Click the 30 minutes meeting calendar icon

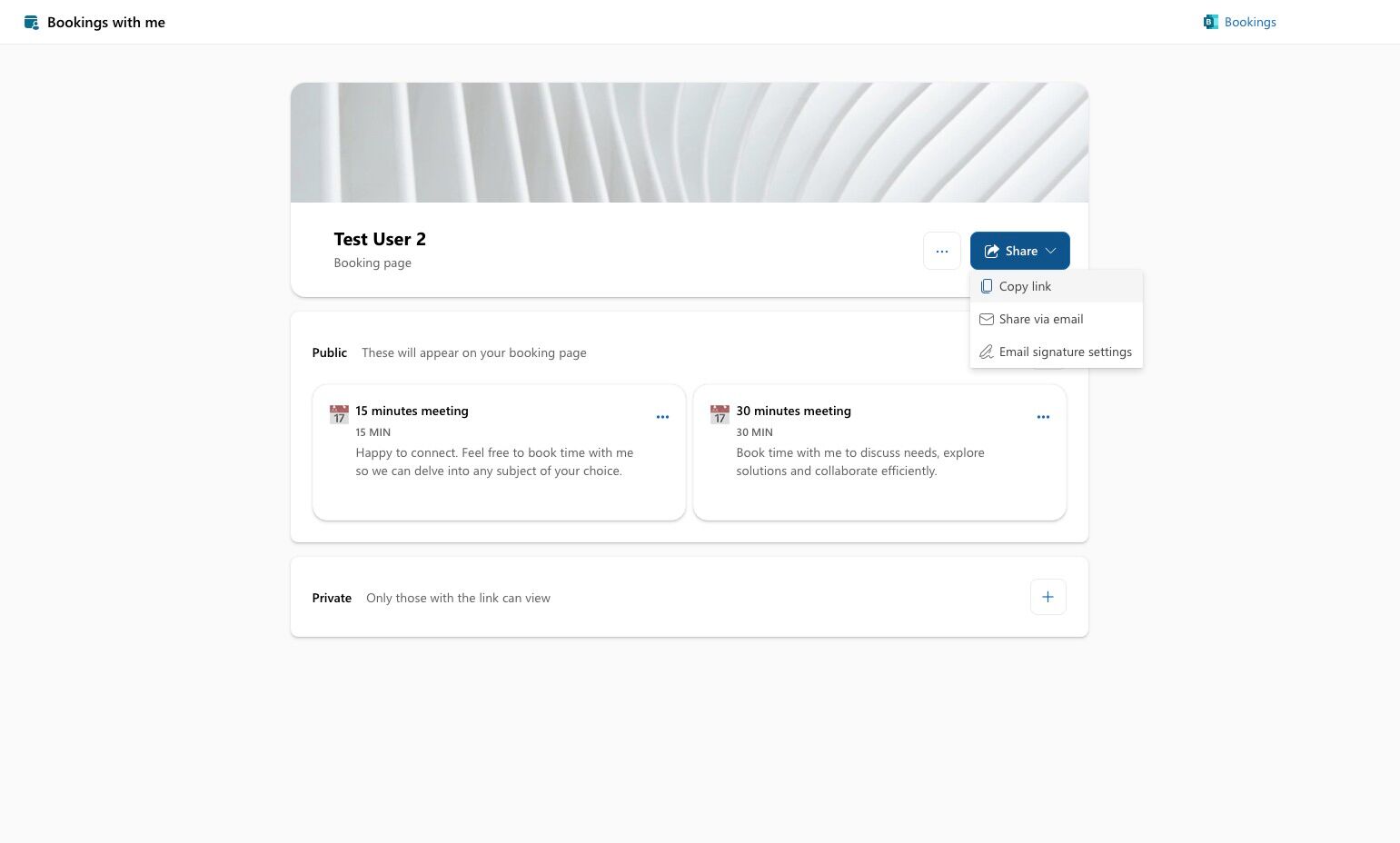(x=720, y=415)
